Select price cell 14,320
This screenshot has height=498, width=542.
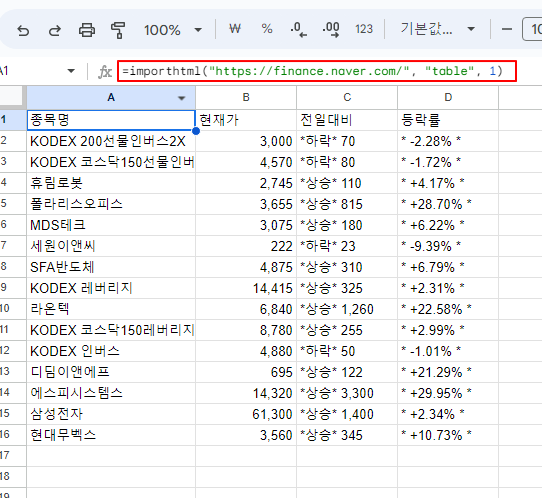tap(246, 393)
